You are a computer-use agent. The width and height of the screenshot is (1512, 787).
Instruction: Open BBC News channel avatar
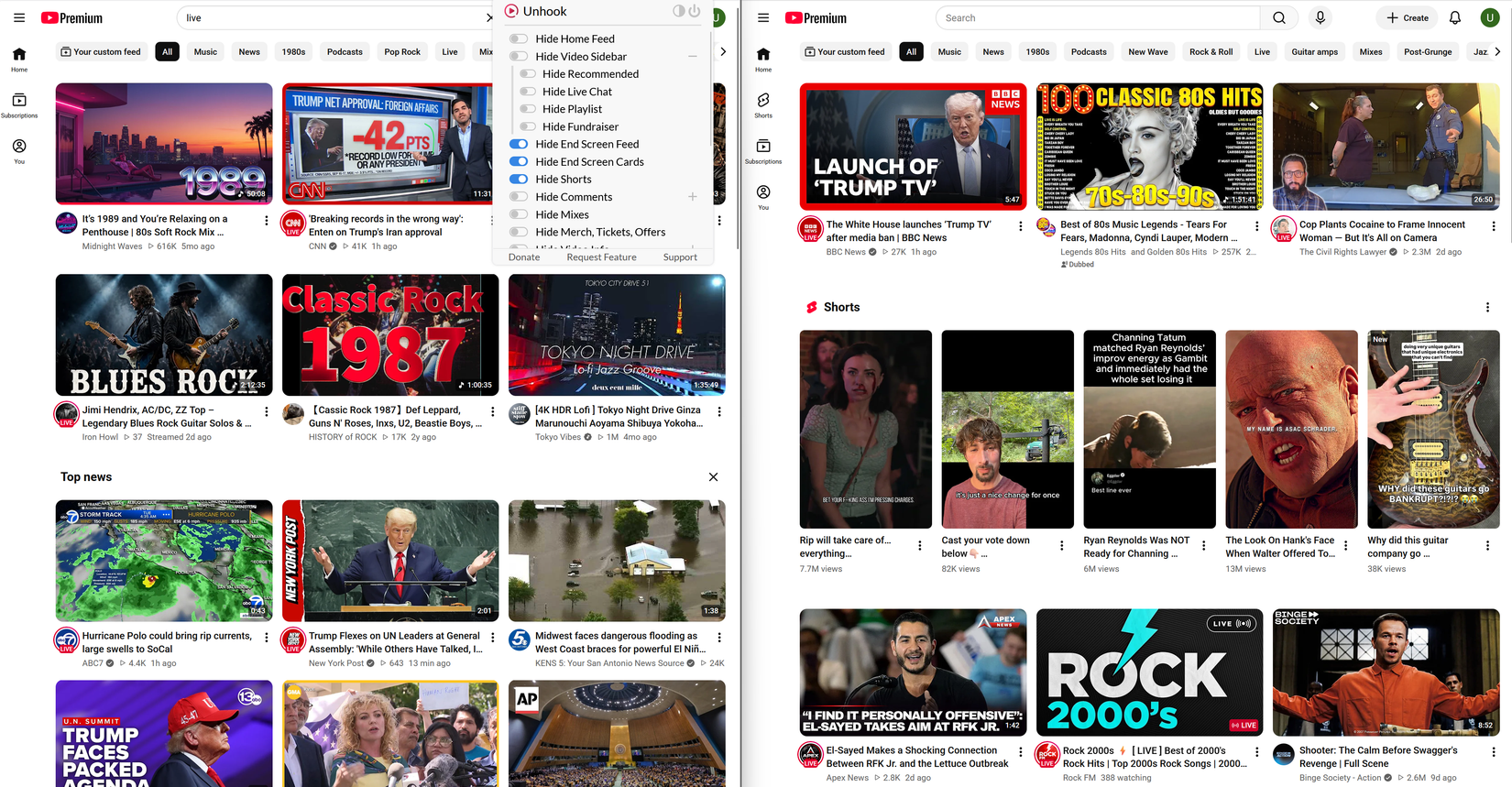point(810,228)
